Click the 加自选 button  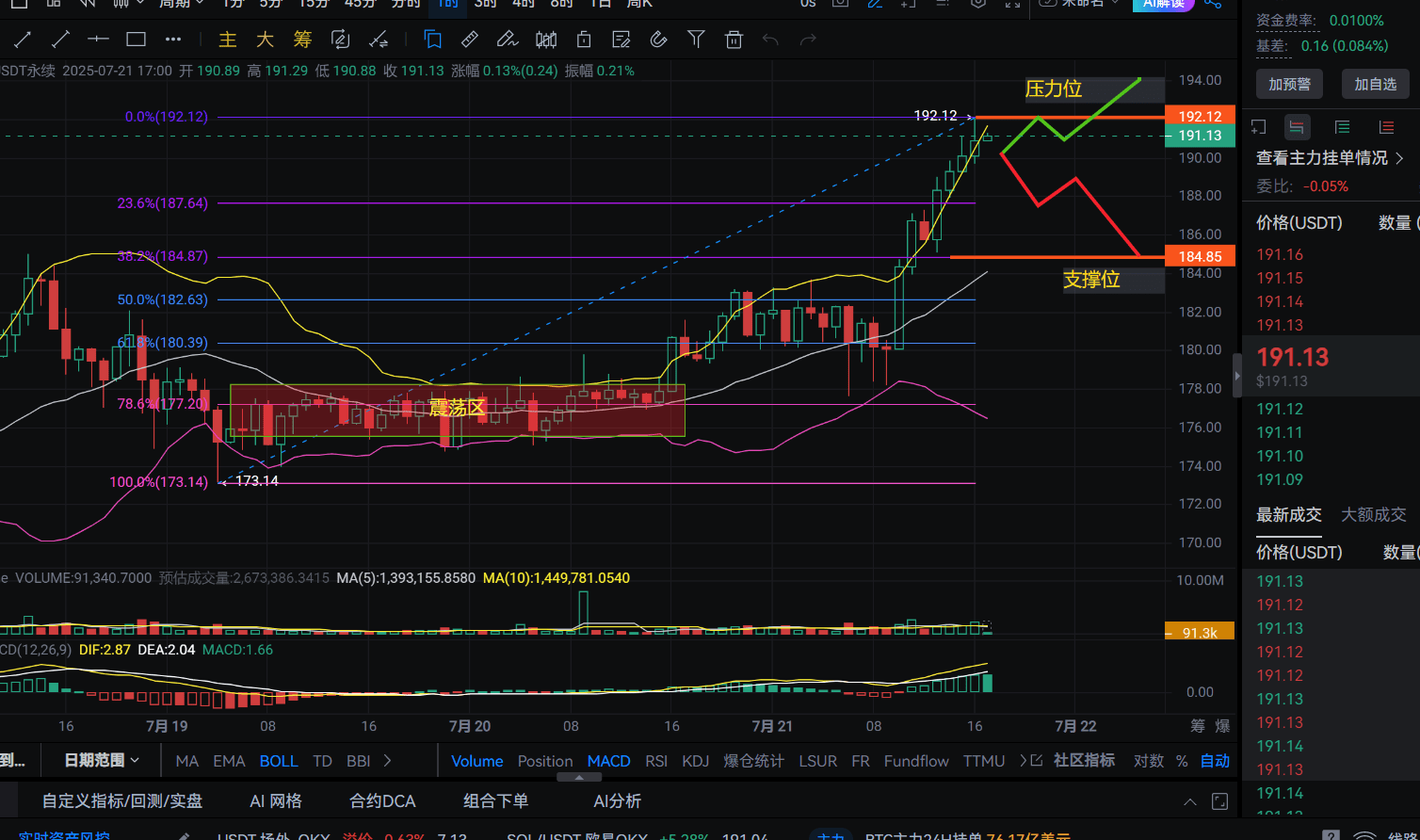click(x=1376, y=84)
